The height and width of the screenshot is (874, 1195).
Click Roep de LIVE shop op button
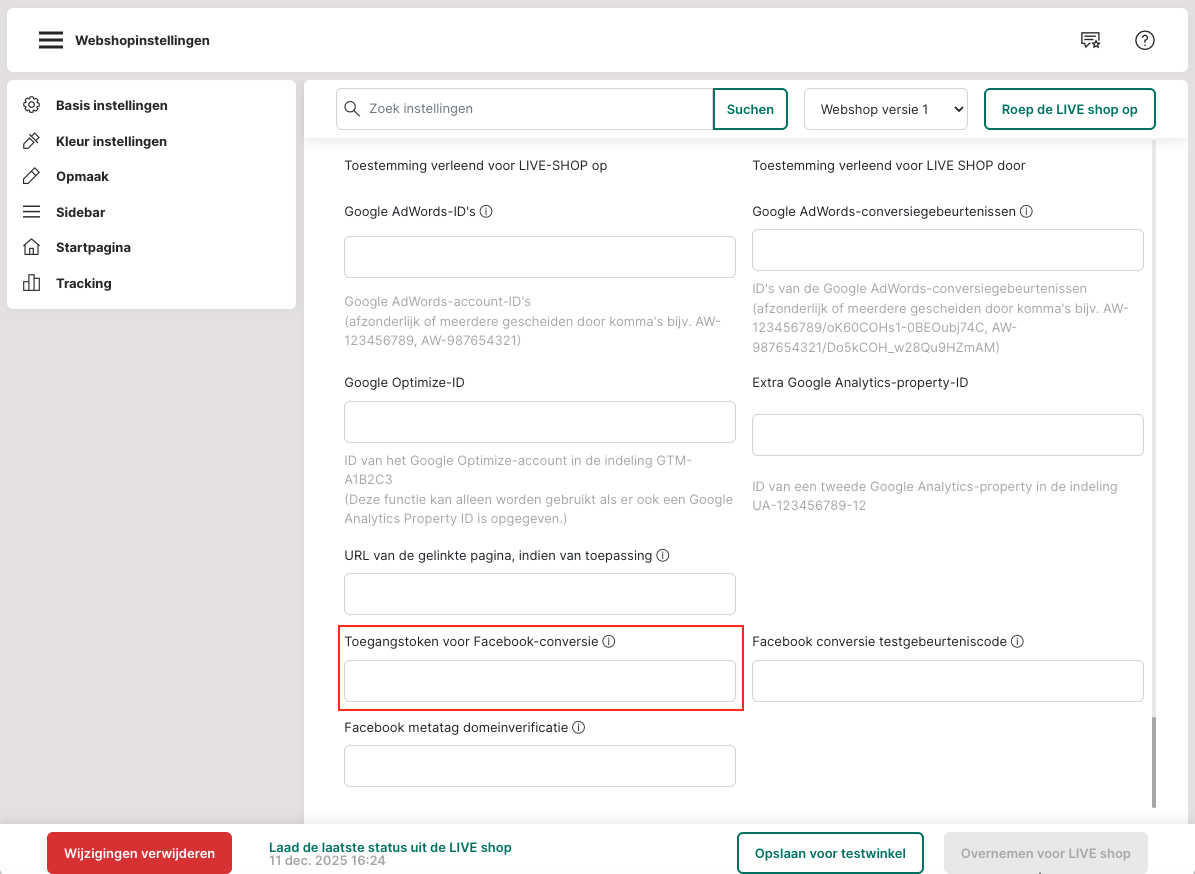point(1069,109)
